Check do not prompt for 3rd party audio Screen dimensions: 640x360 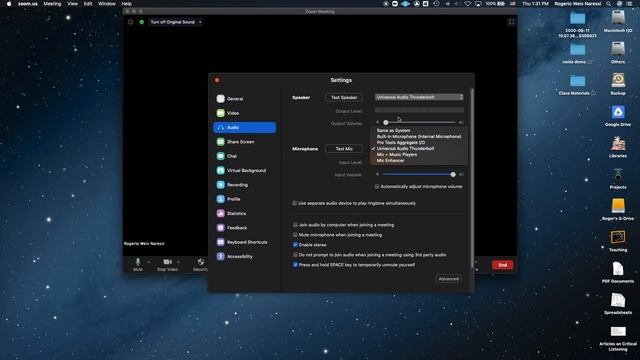point(295,255)
